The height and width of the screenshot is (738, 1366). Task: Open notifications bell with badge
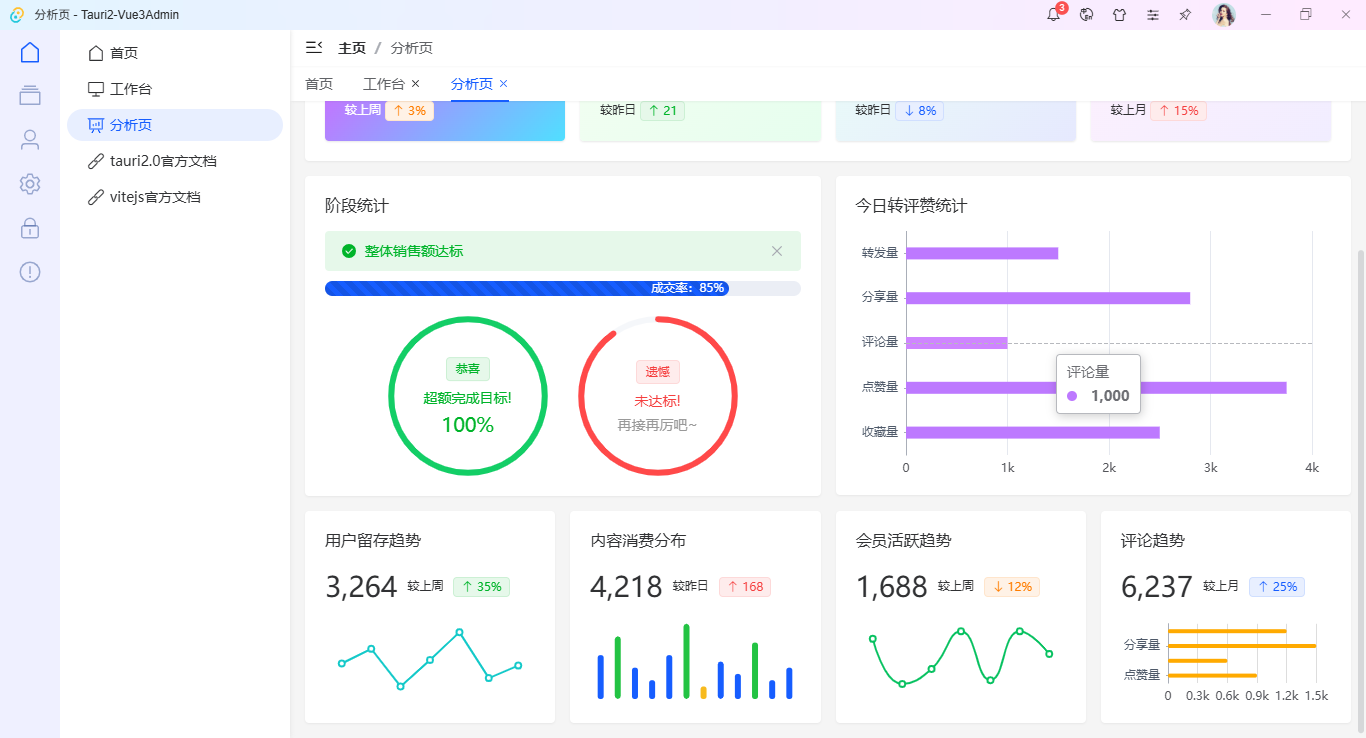coord(1053,15)
